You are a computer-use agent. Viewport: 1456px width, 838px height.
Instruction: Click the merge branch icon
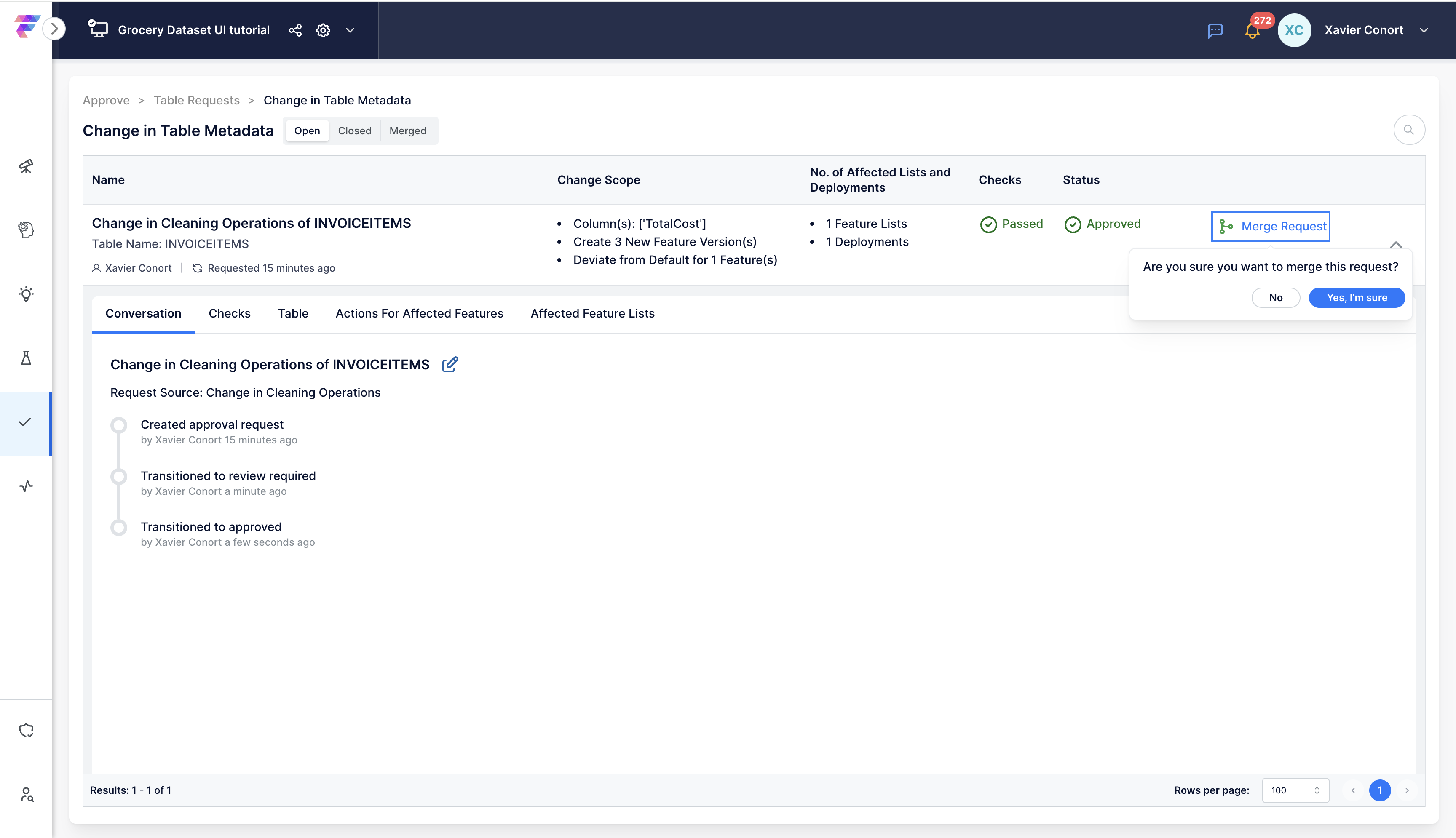[1226, 227]
